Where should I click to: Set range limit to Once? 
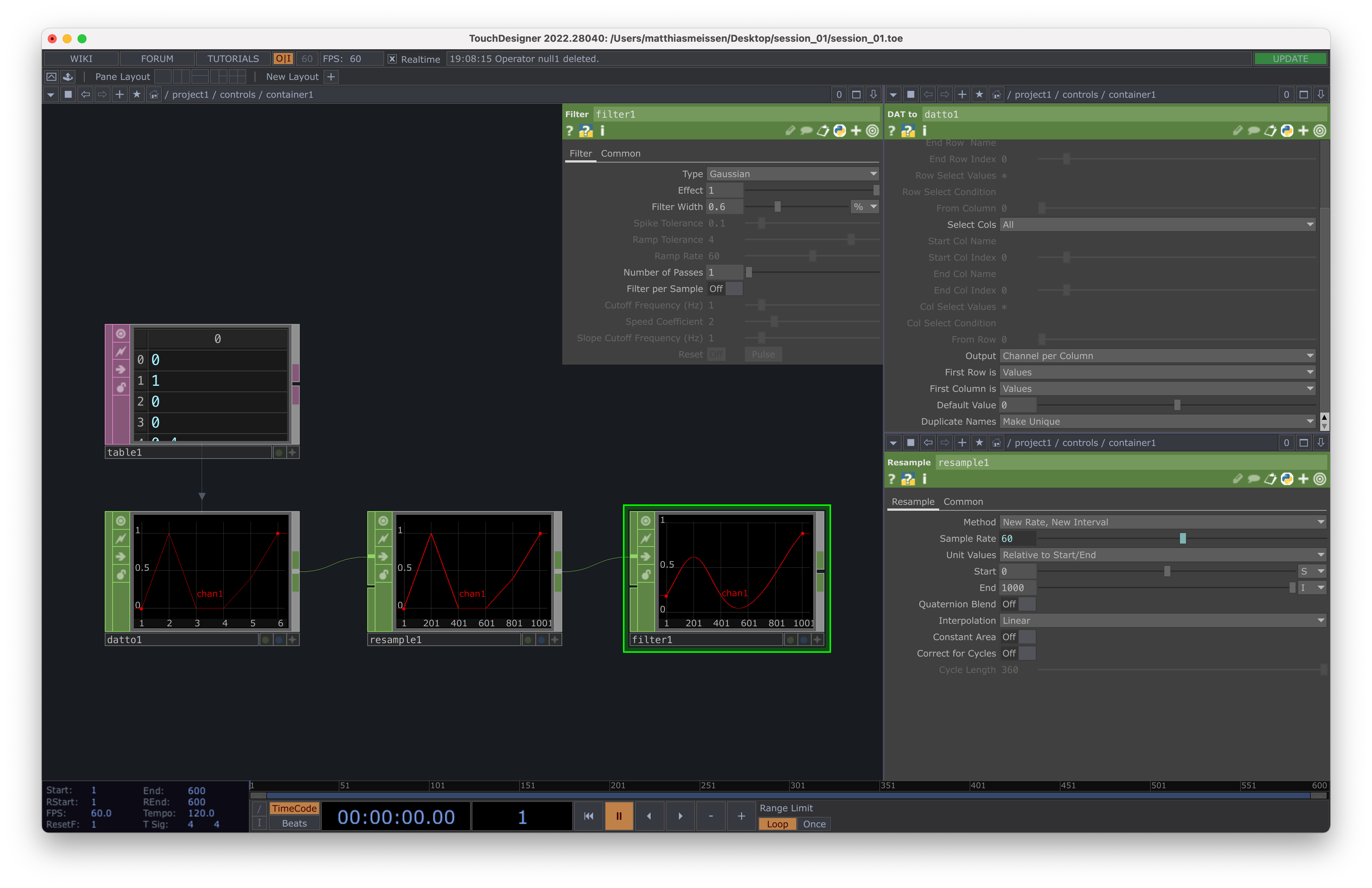814,824
